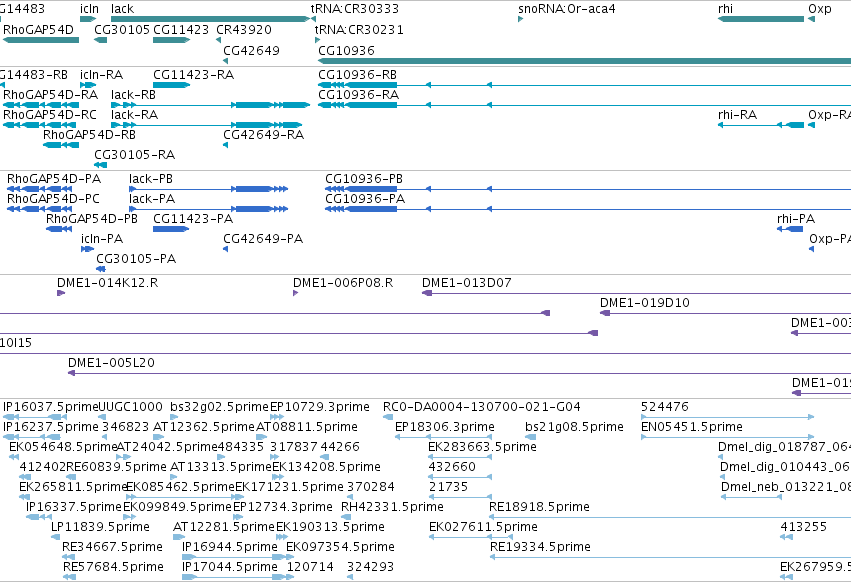
Task: Click protein CG30105-PA label
Action: (136, 259)
